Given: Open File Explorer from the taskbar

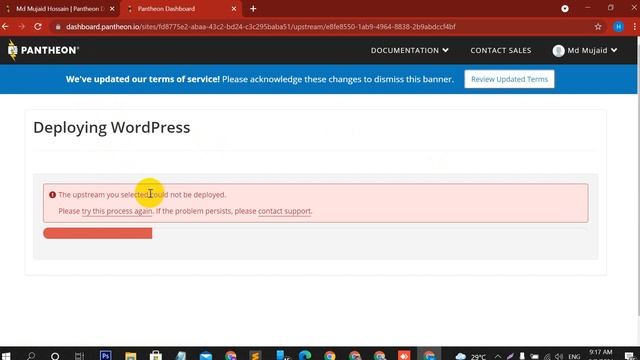Looking at the screenshot, I should point(131,356).
